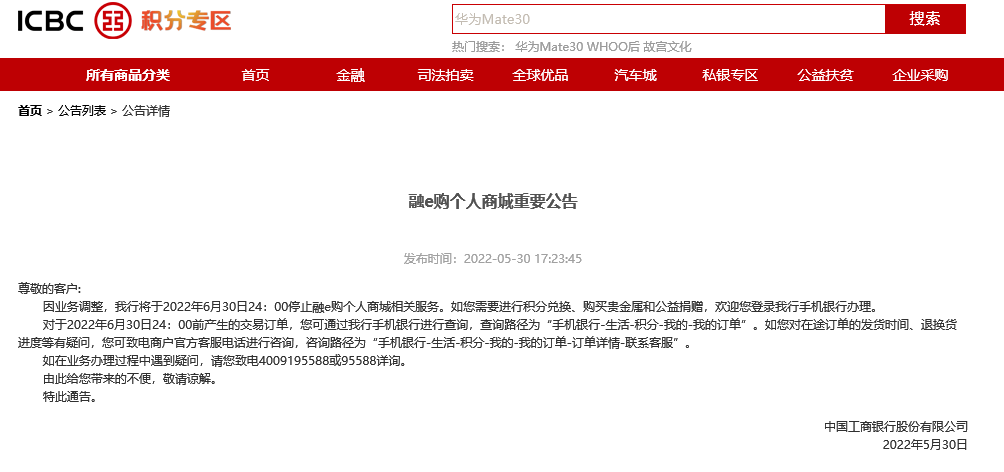Click 热门搜索 label text
The image size is (1004, 472).
tap(478, 47)
